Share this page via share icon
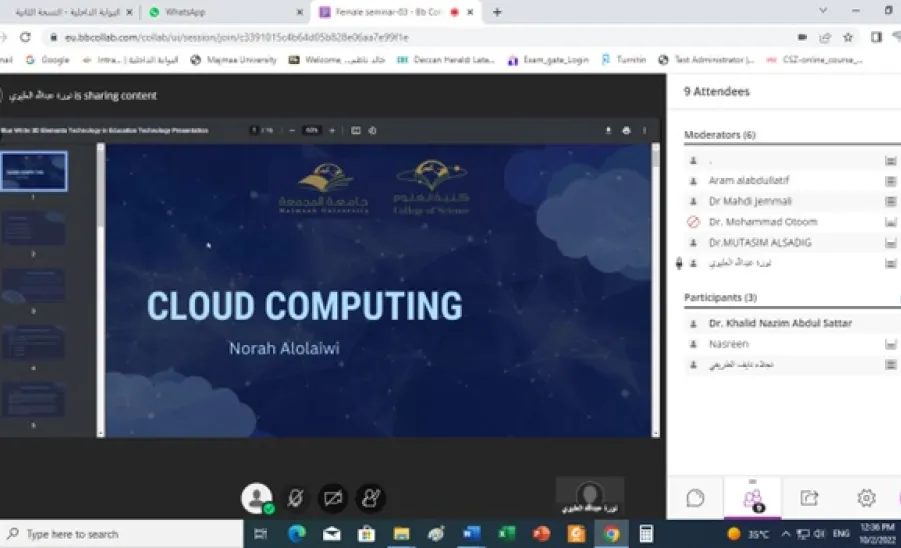This screenshot has width=901, height=548. pos(825,37)
